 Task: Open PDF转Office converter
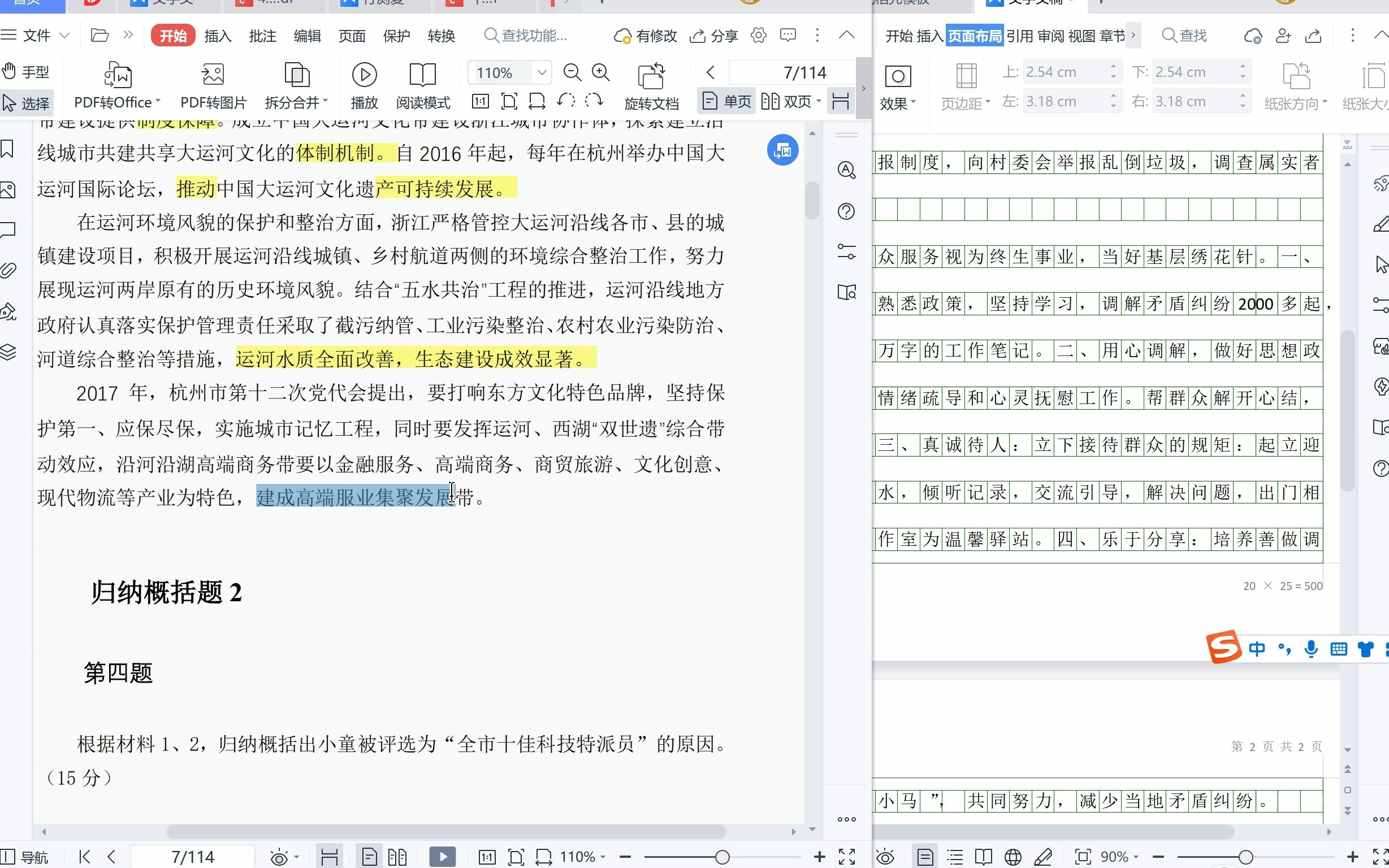(x=117, y=86)
